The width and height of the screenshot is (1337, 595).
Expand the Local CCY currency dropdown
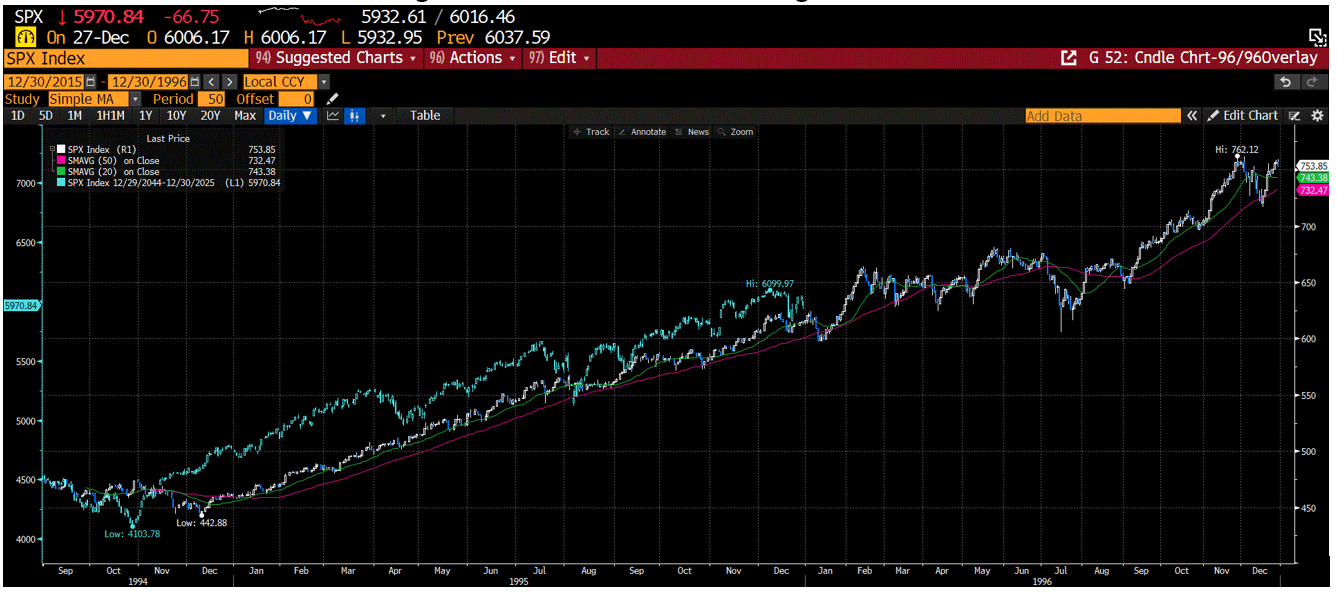coord(322,81)
